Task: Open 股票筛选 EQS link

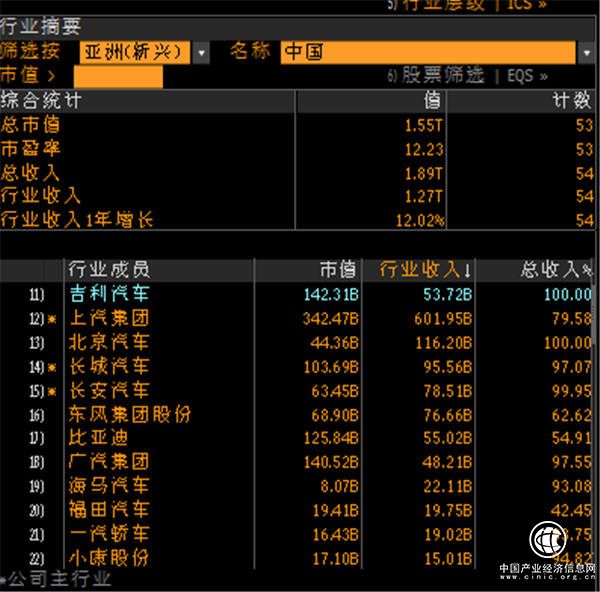Action: click(467, 76)
